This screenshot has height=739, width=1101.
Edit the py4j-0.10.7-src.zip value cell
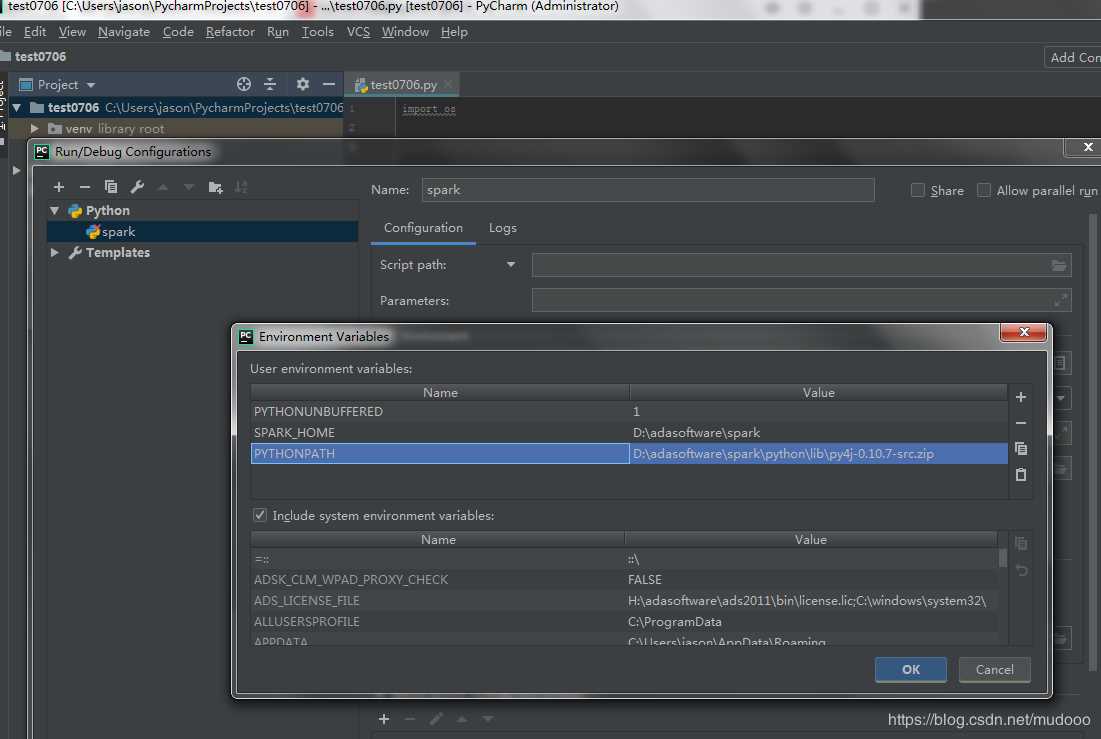point(818,453)
